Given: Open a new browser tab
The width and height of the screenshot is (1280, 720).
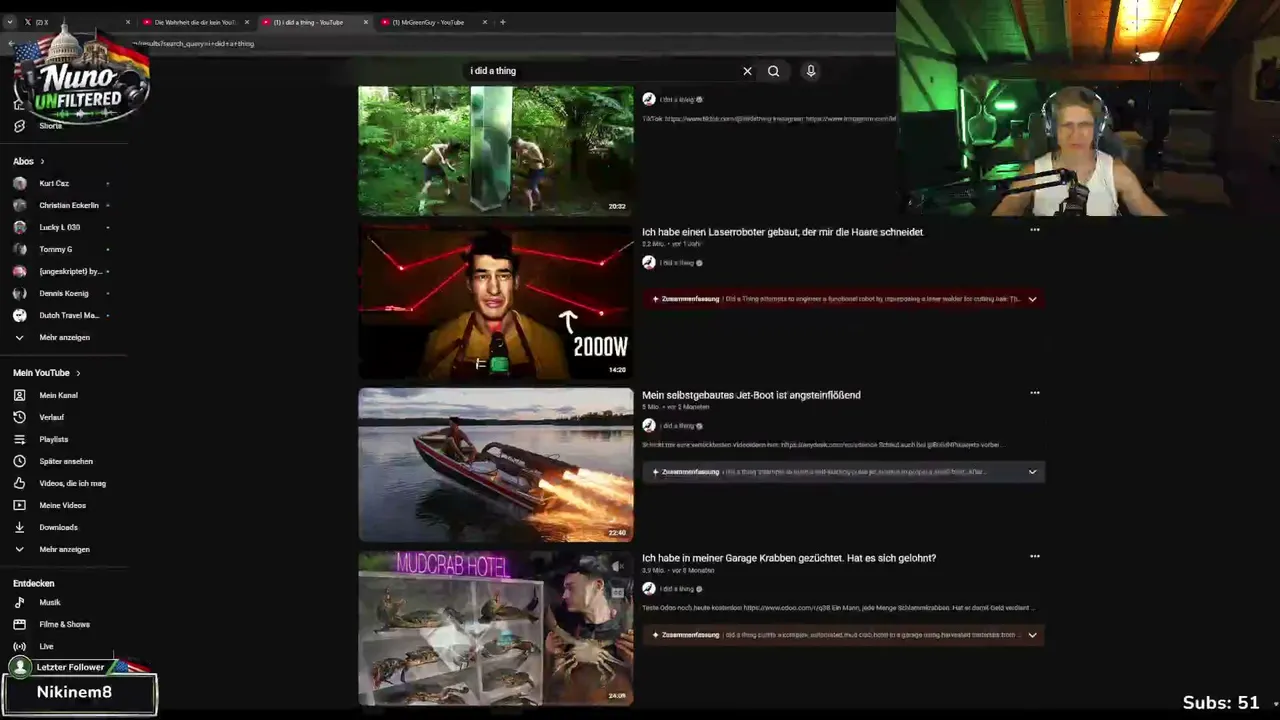Looking at the screenshot, I should [x=503, y=22].
